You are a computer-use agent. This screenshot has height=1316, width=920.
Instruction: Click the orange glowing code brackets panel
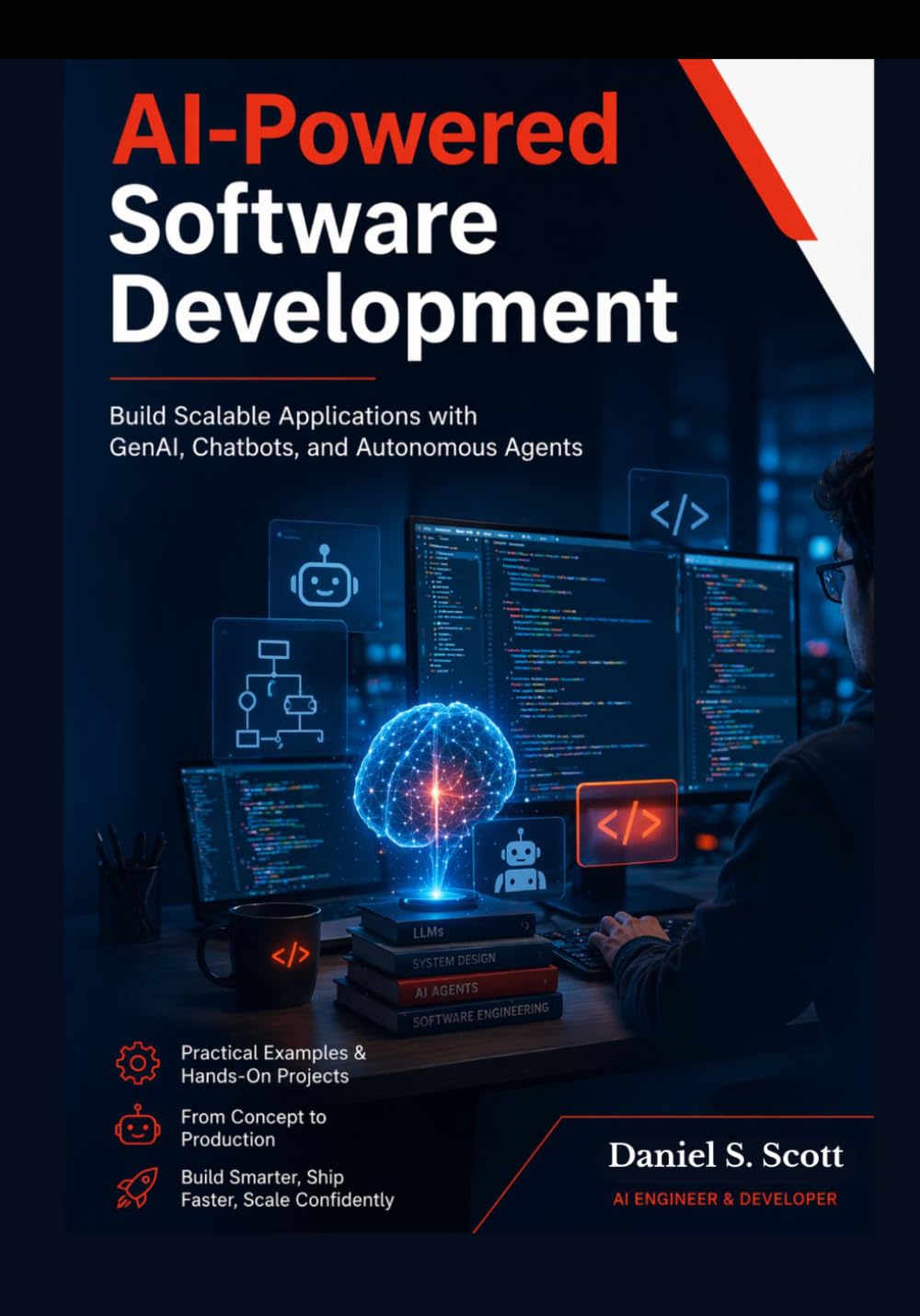[628, 824]
